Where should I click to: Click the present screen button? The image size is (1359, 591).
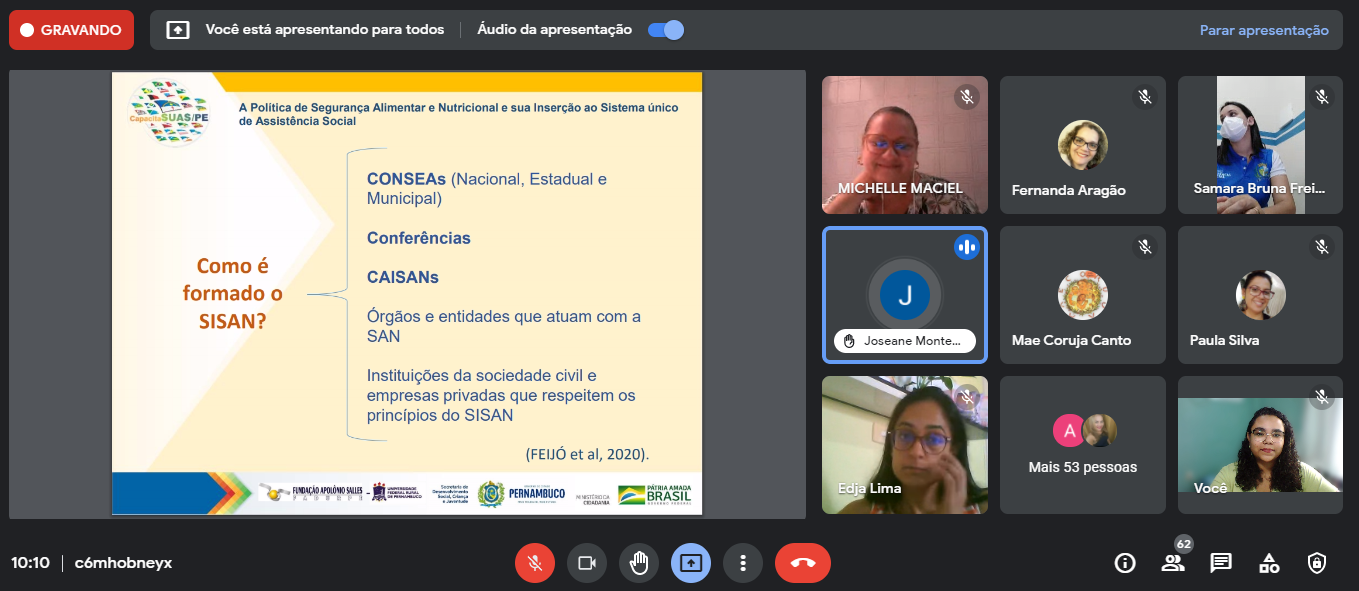click(691, 563)
